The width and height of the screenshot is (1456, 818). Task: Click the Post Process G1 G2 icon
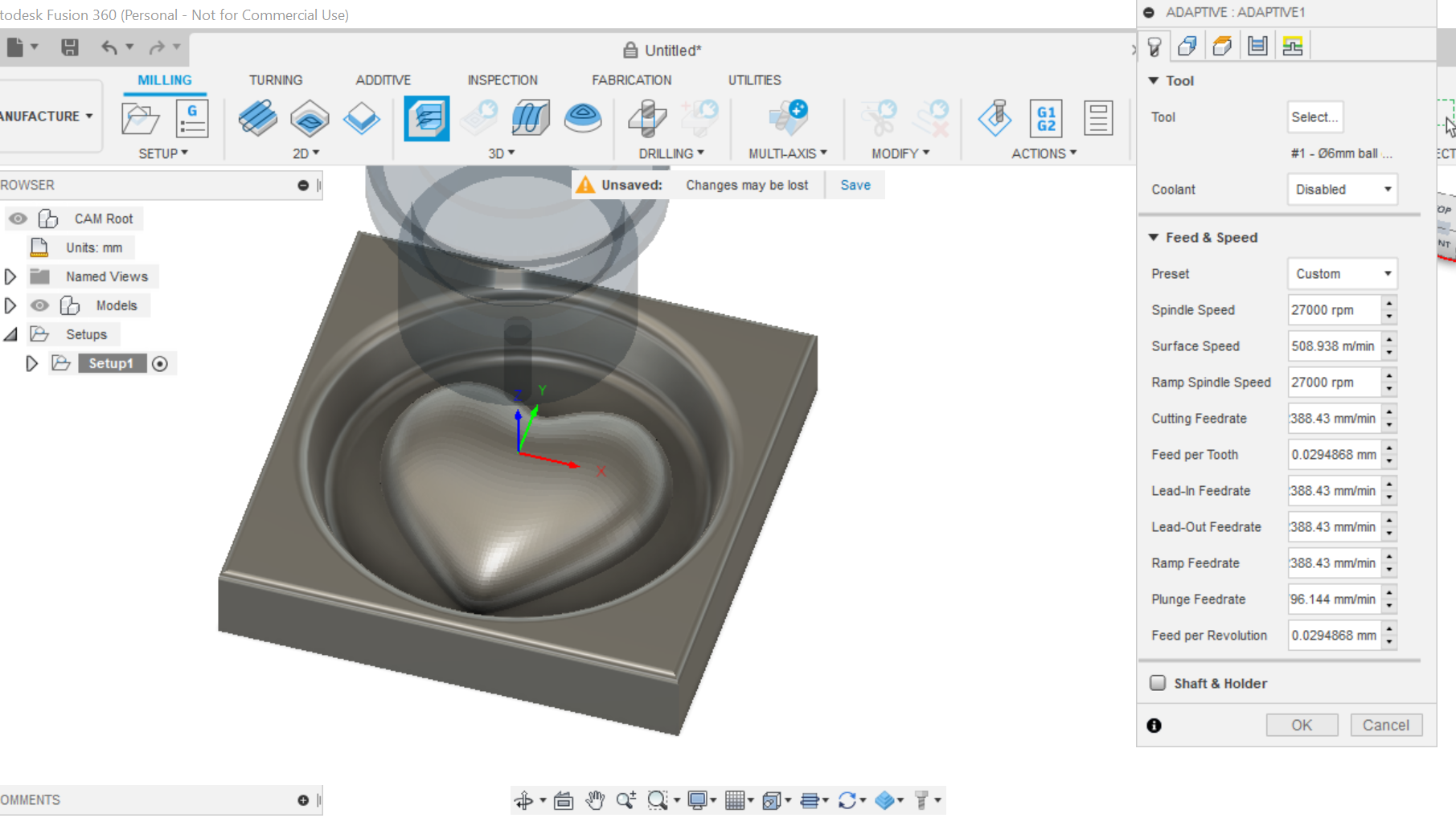[x=1046, y=119]
